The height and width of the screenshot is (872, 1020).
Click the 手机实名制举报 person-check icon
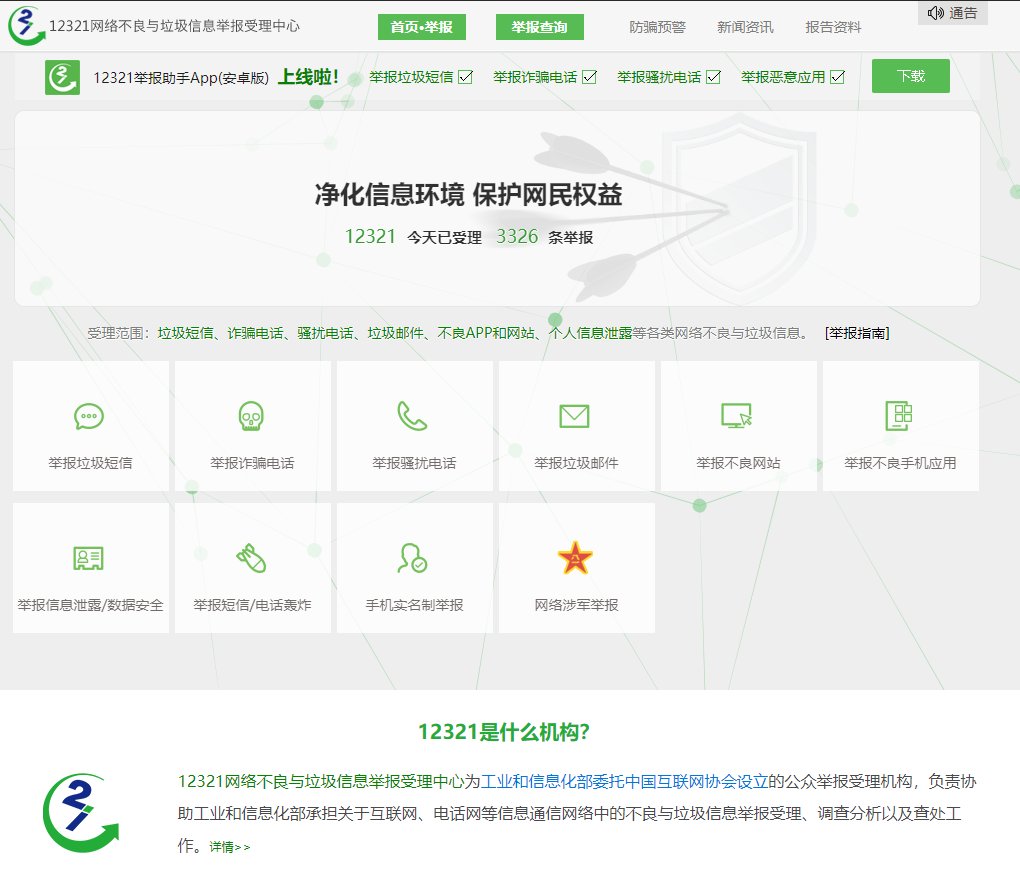[414, 557]
